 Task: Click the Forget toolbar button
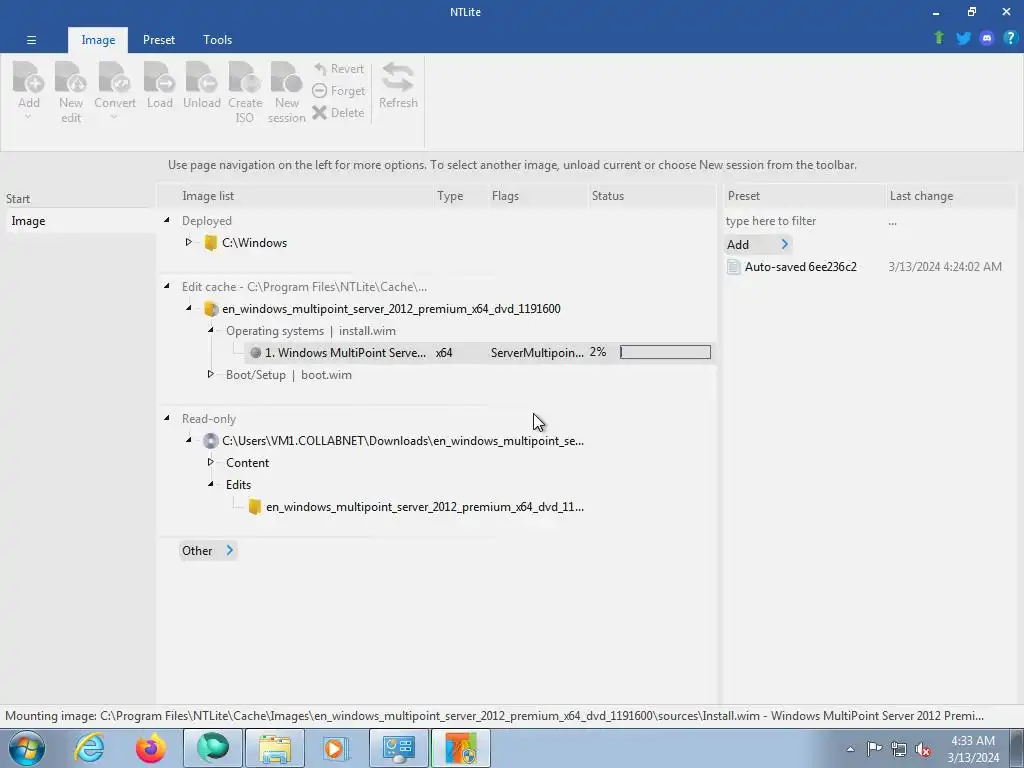click(x=338, y=91)
